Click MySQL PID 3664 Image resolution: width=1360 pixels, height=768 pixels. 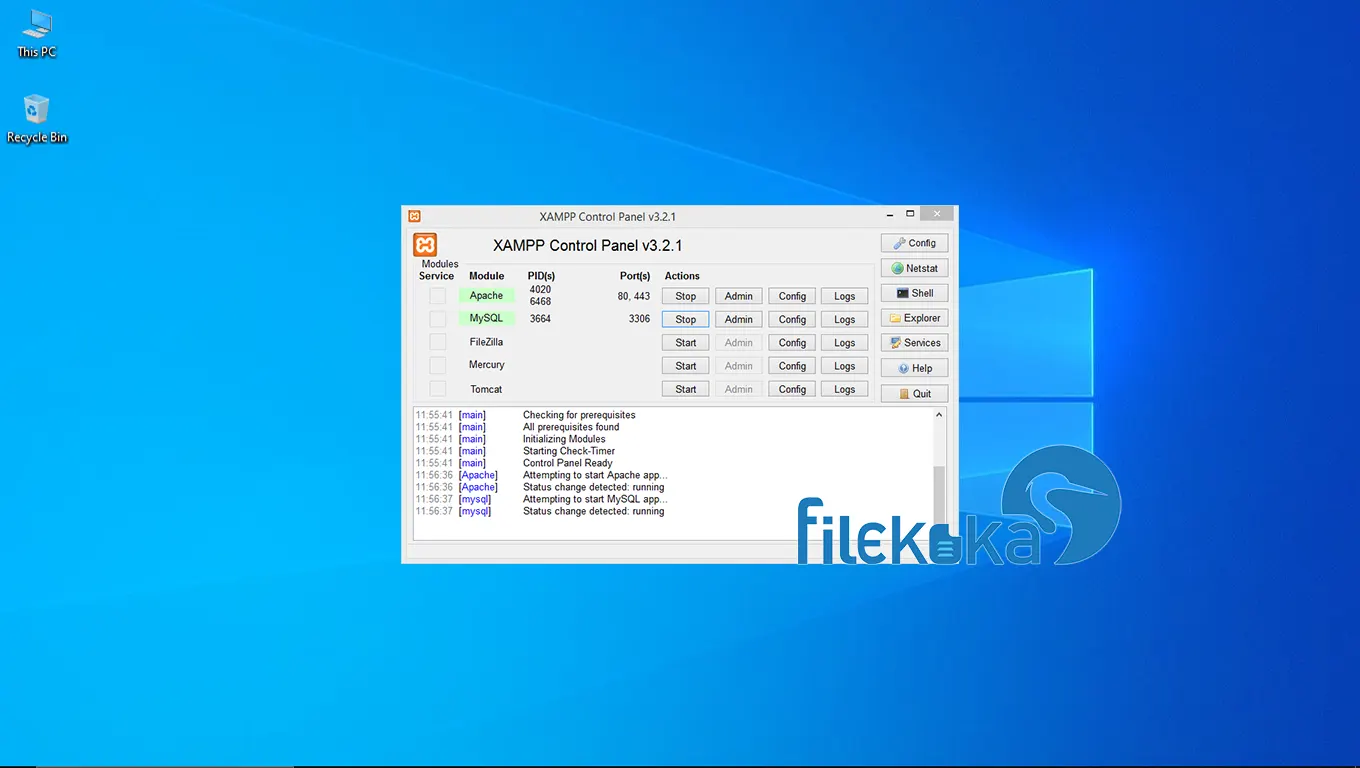(540, 319)
